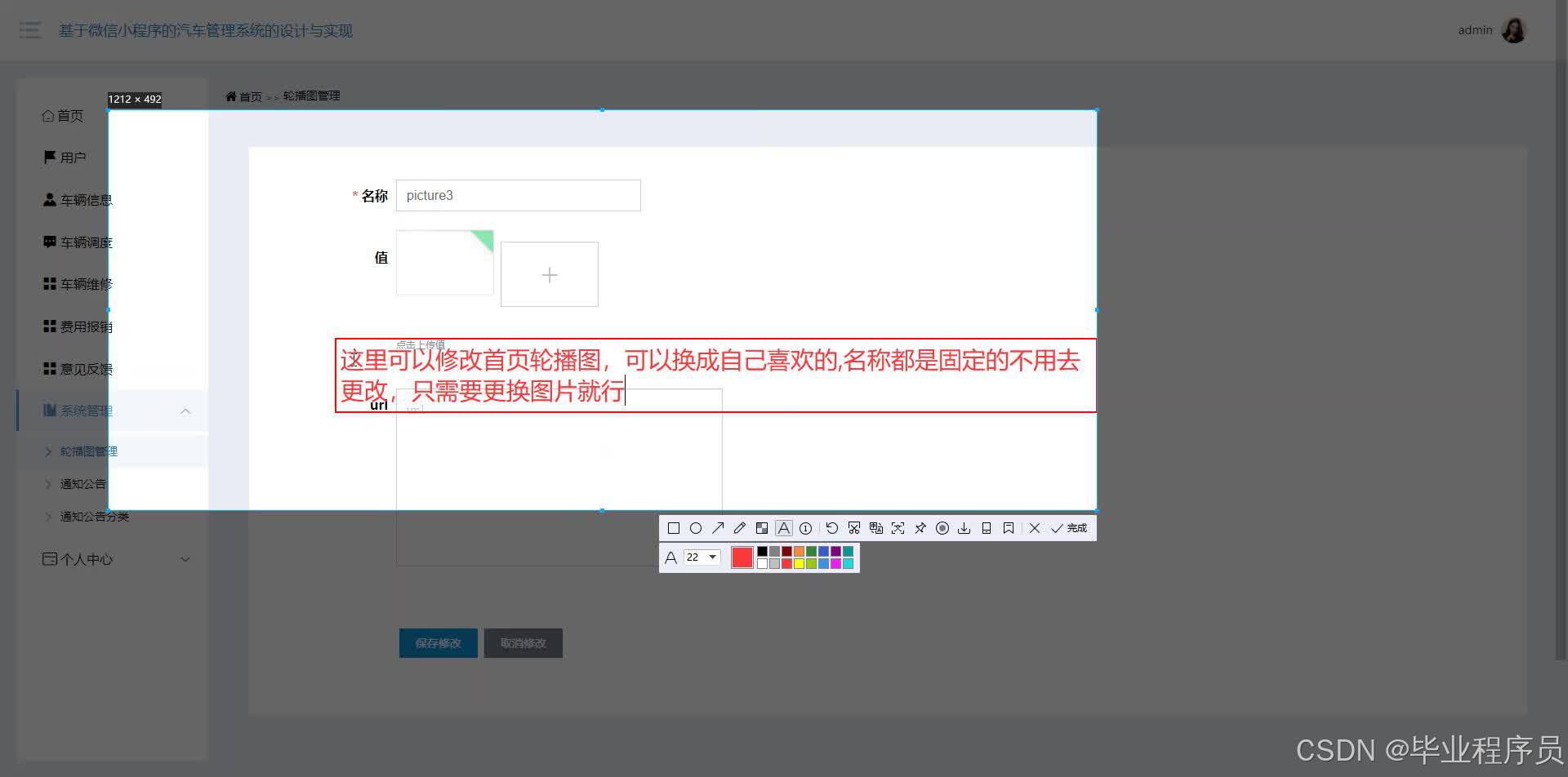
Task: Run text recognition on selection
Action: pos(898,528)
